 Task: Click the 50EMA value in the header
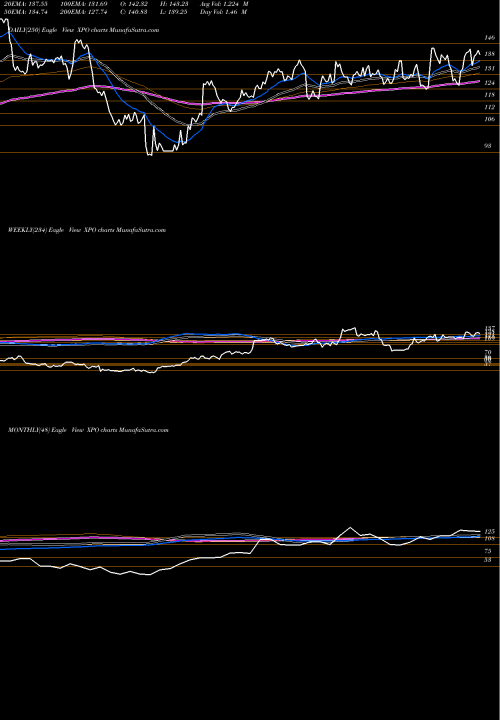coord(24,12)
